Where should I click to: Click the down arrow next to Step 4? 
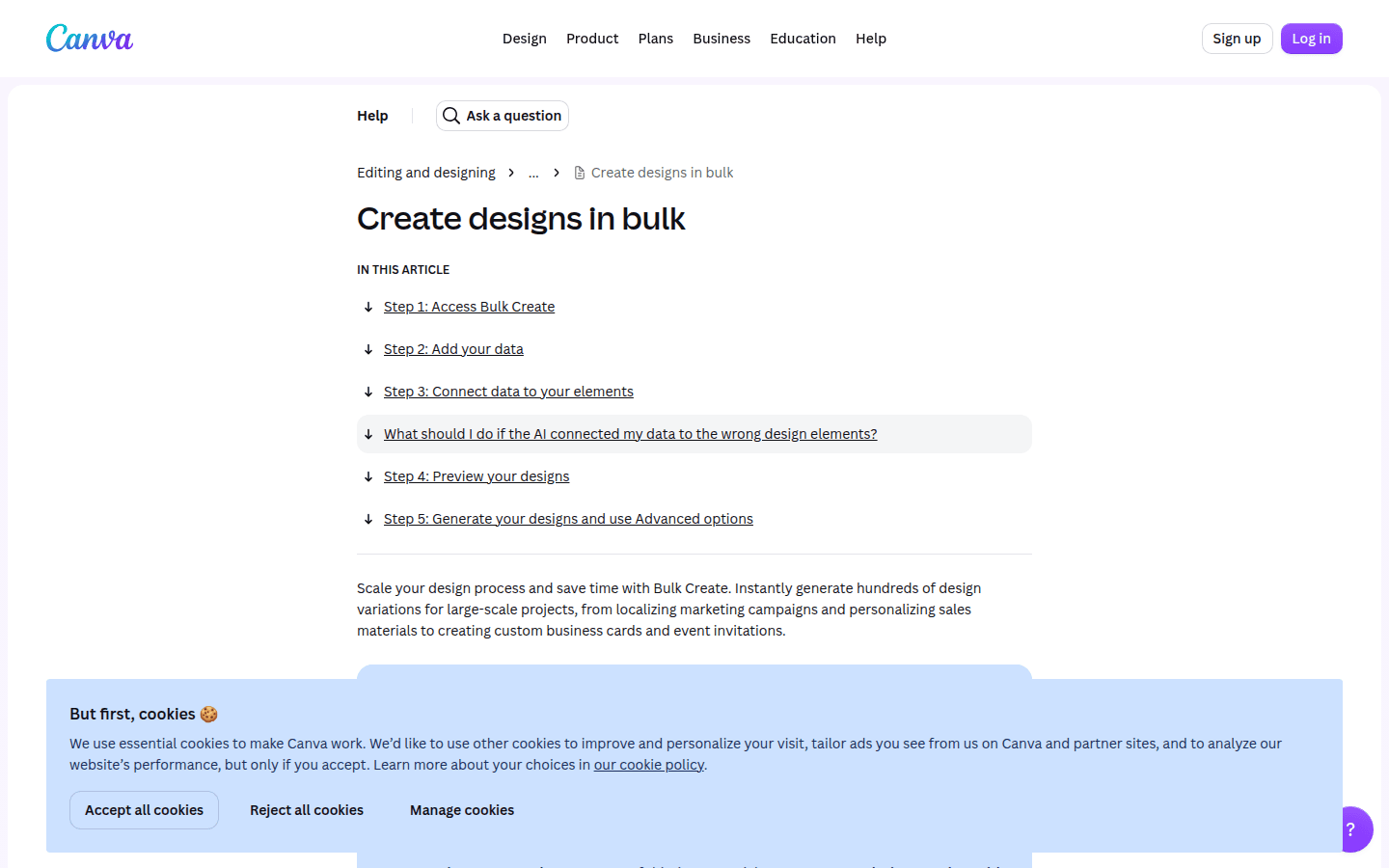click(368, 476)
